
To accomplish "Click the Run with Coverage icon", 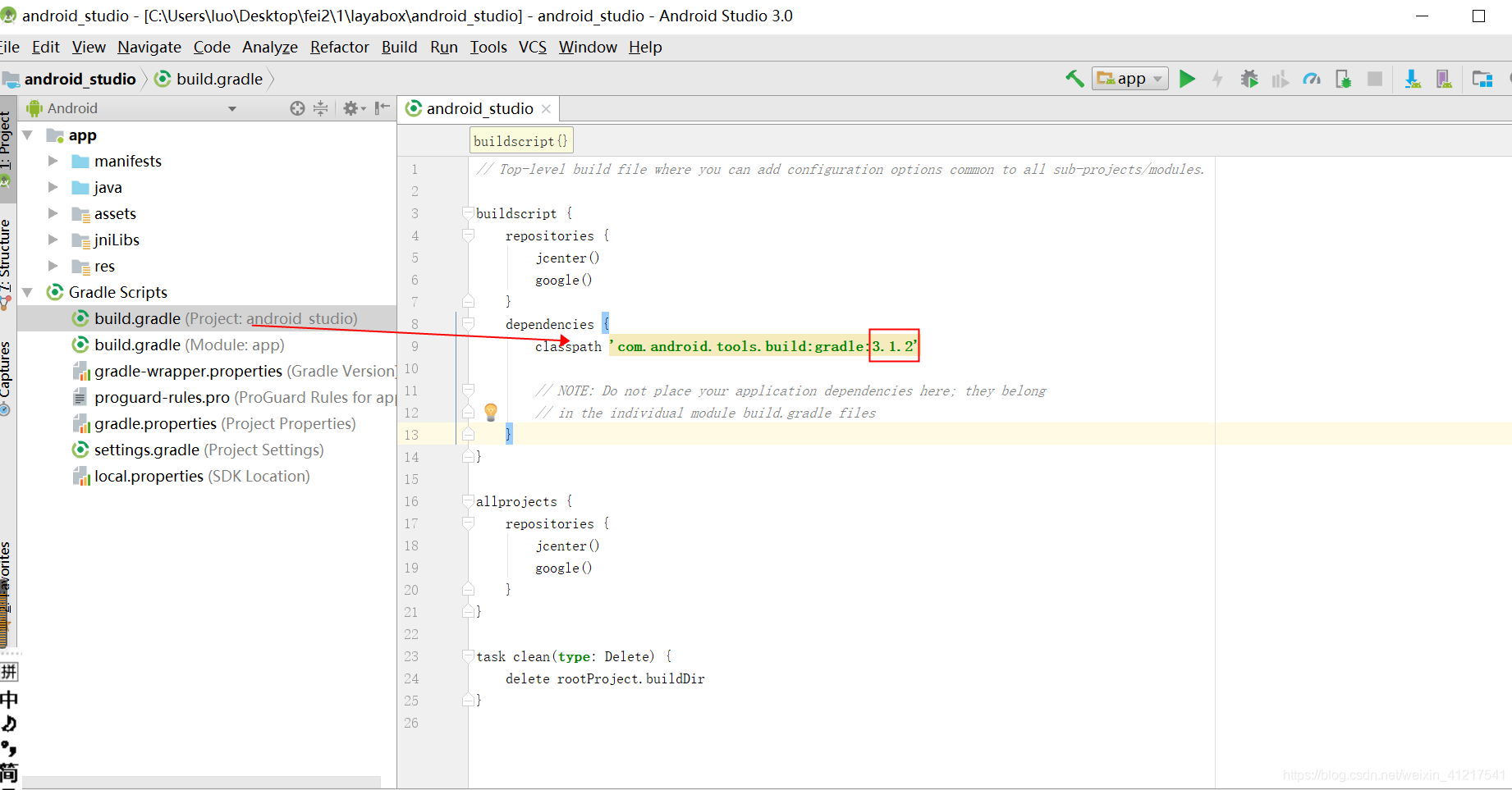I will [1281, 79].
